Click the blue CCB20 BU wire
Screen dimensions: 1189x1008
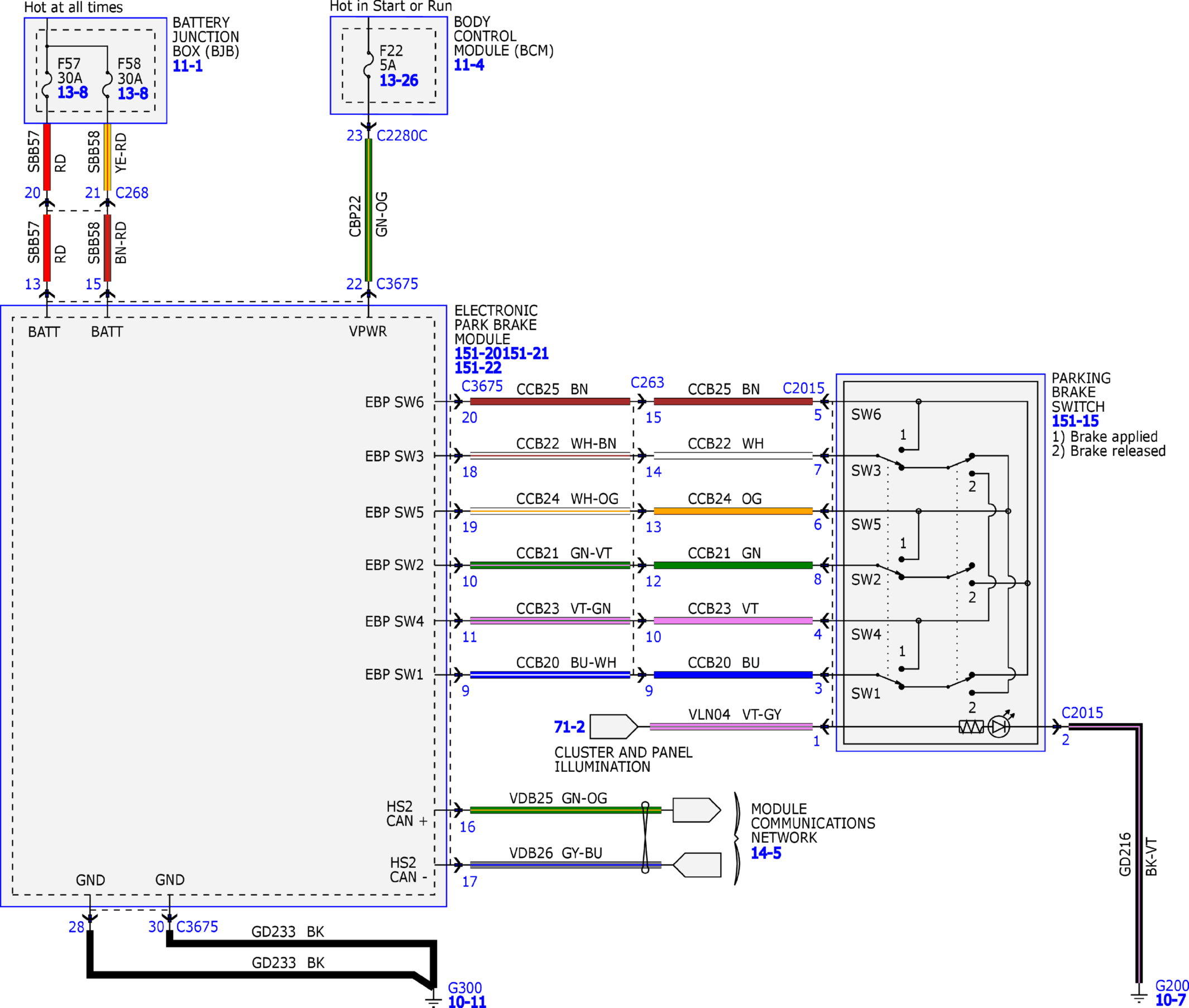(x=732, y=675)
